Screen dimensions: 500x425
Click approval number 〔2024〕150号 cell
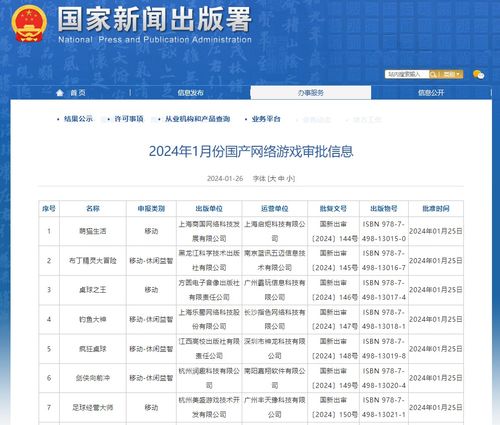(333, 408)
